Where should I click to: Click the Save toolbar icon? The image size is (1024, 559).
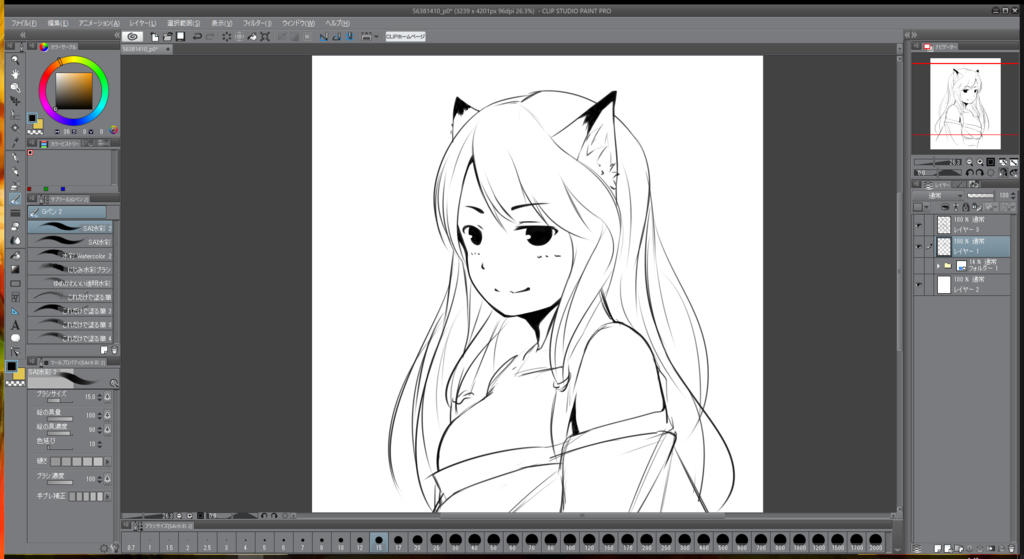click(x=181, y=37)
